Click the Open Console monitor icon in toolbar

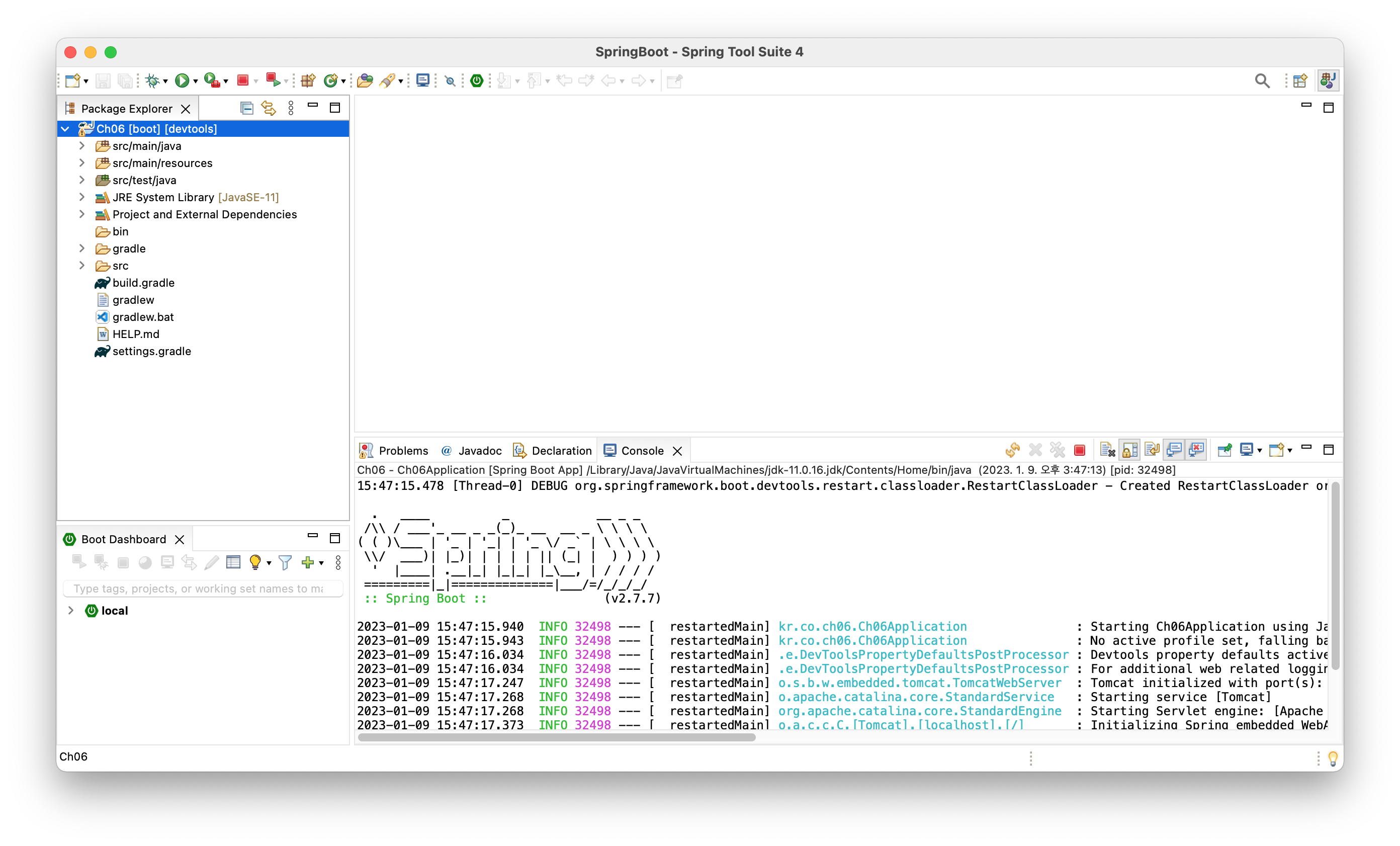[423, 80]
